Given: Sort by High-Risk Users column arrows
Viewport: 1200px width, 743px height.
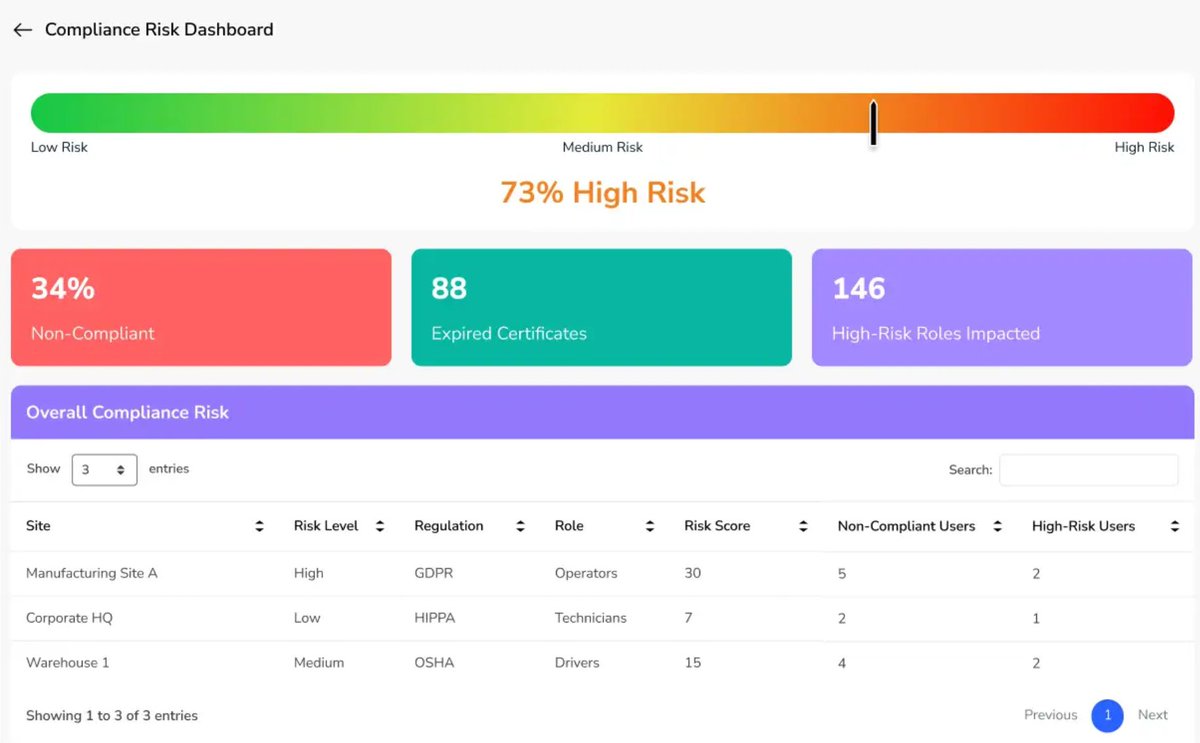Looking at the screenshot, I should pyautogui.click(x=1175, y=526).
